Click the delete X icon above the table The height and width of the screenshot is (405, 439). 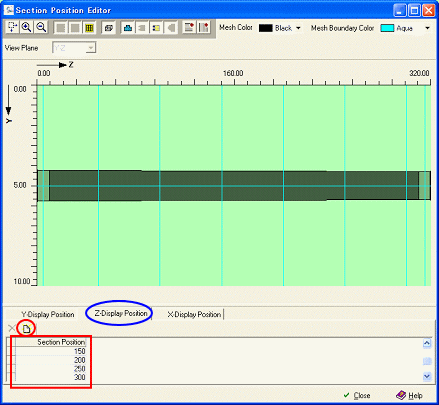pos(12,328)
